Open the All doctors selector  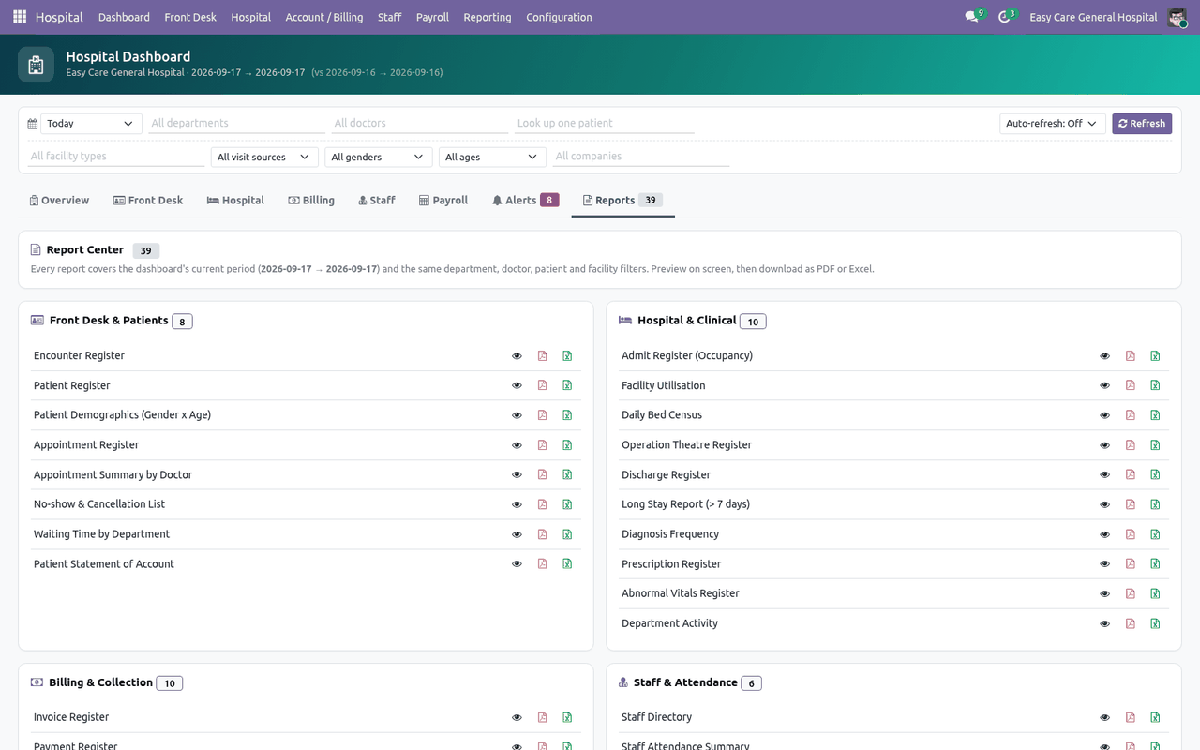420,124
